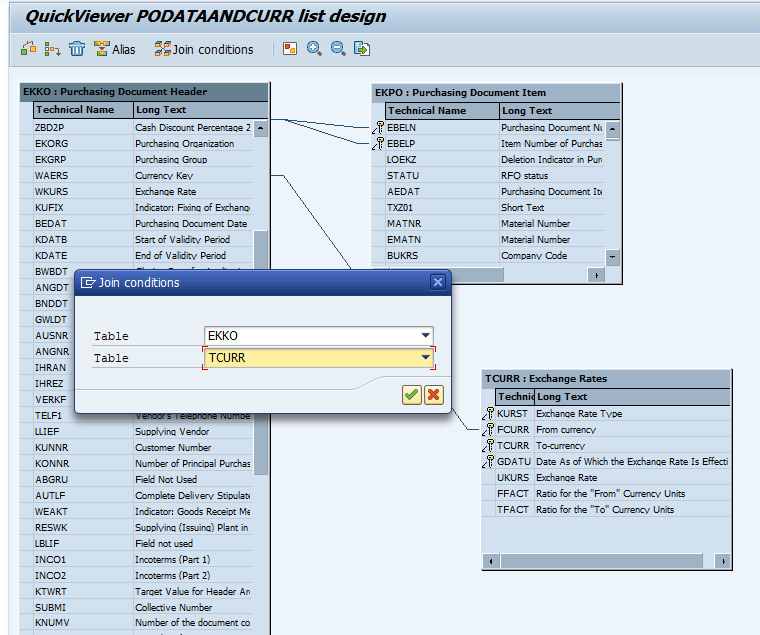
Task: Zoom out with the magnifier minus icon
Action: [338, 48]
